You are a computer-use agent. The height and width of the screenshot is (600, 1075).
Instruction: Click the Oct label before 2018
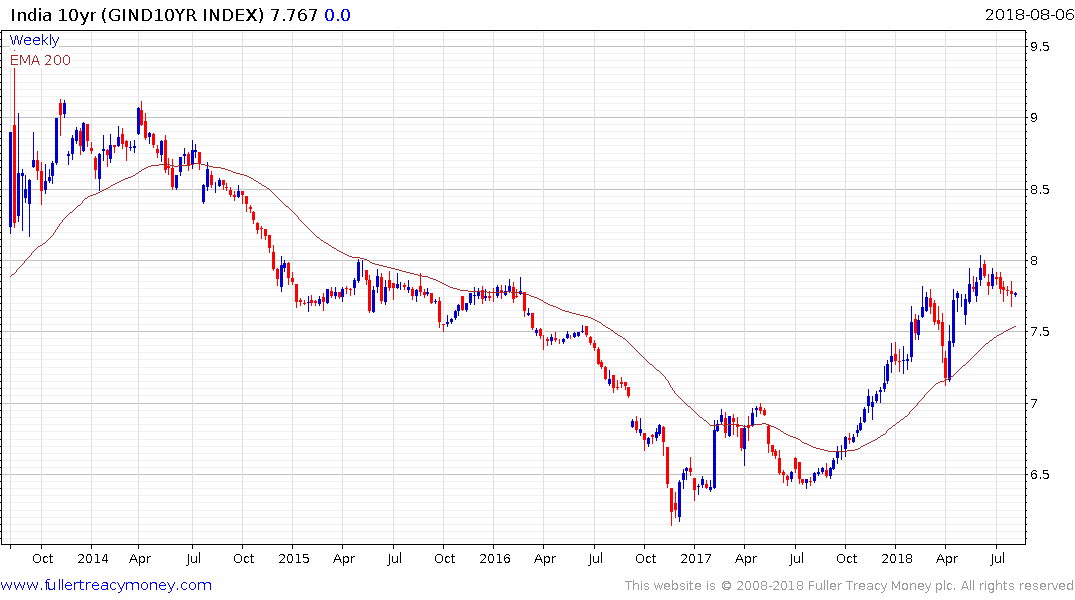point(847,559)
